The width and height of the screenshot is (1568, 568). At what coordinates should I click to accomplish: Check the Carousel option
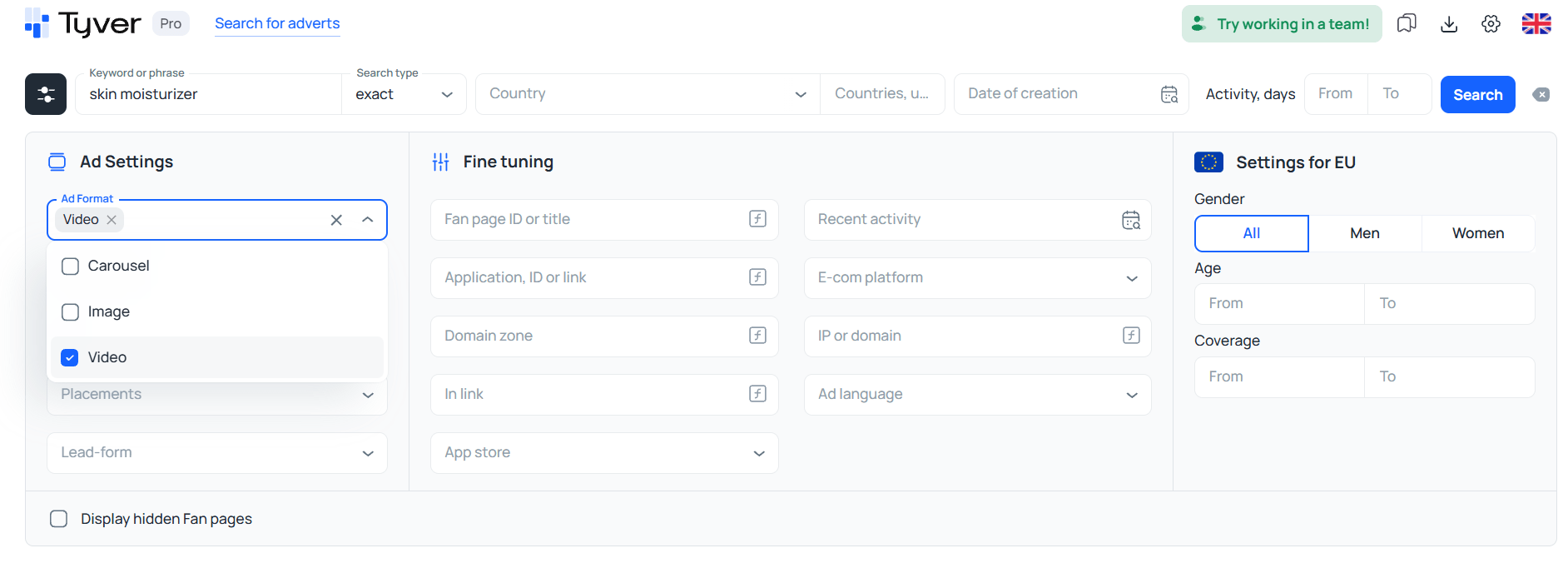click(x=71, y=266)
